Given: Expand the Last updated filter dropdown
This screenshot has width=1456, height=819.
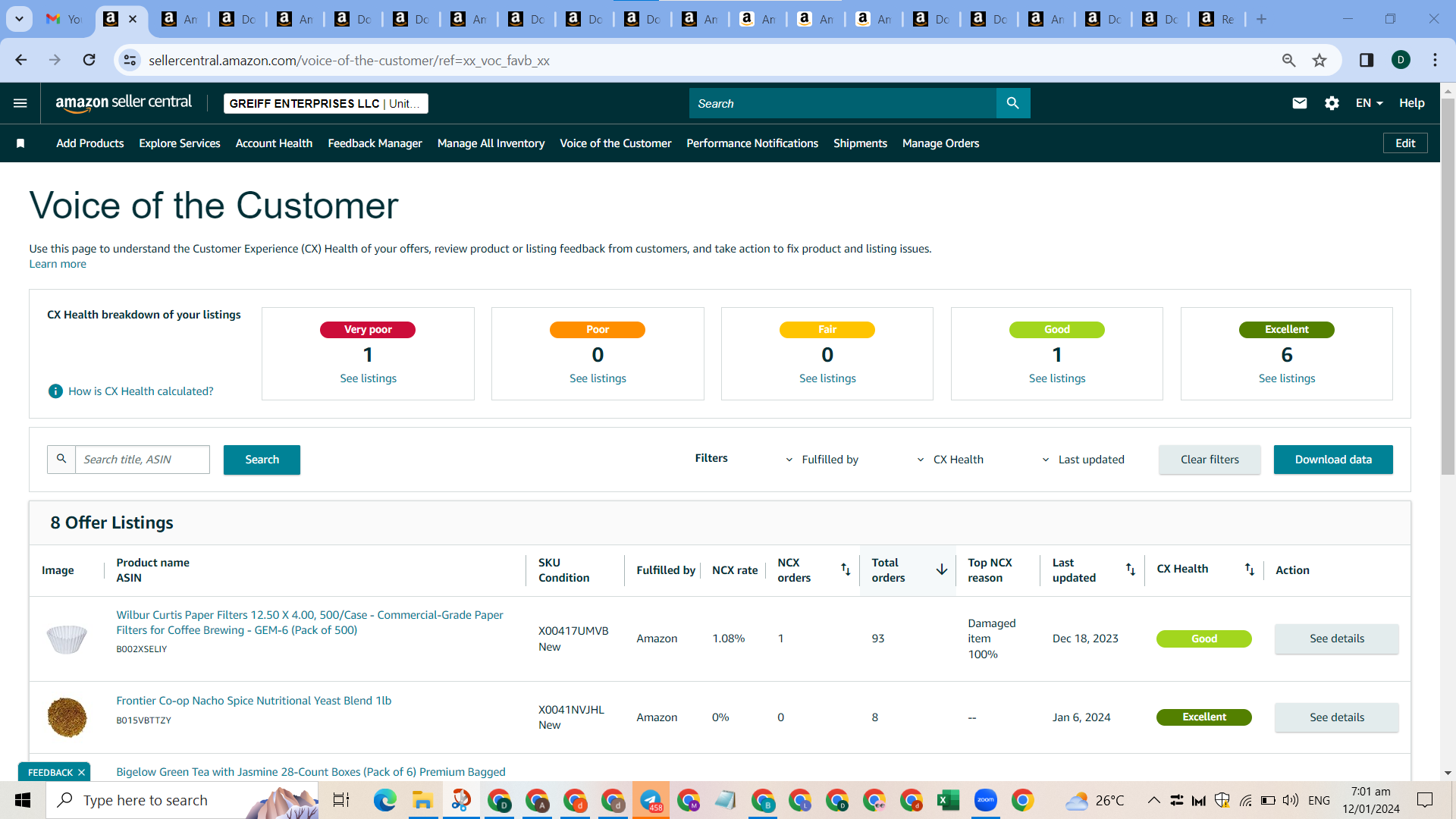Looking at the screenshot, I should (x=1083, y=460).
